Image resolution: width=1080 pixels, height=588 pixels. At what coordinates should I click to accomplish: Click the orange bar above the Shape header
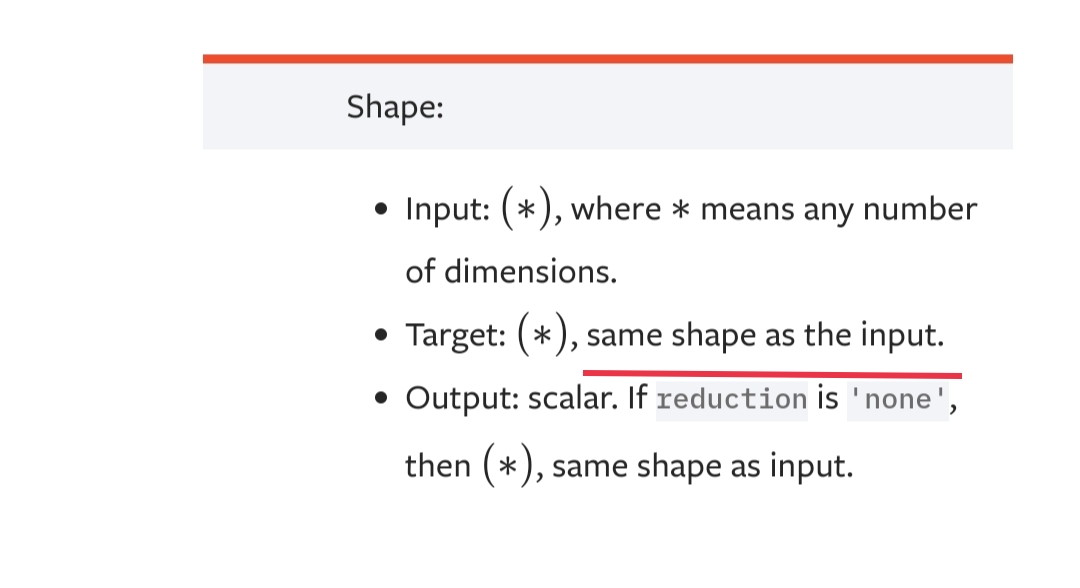point(607,59)
